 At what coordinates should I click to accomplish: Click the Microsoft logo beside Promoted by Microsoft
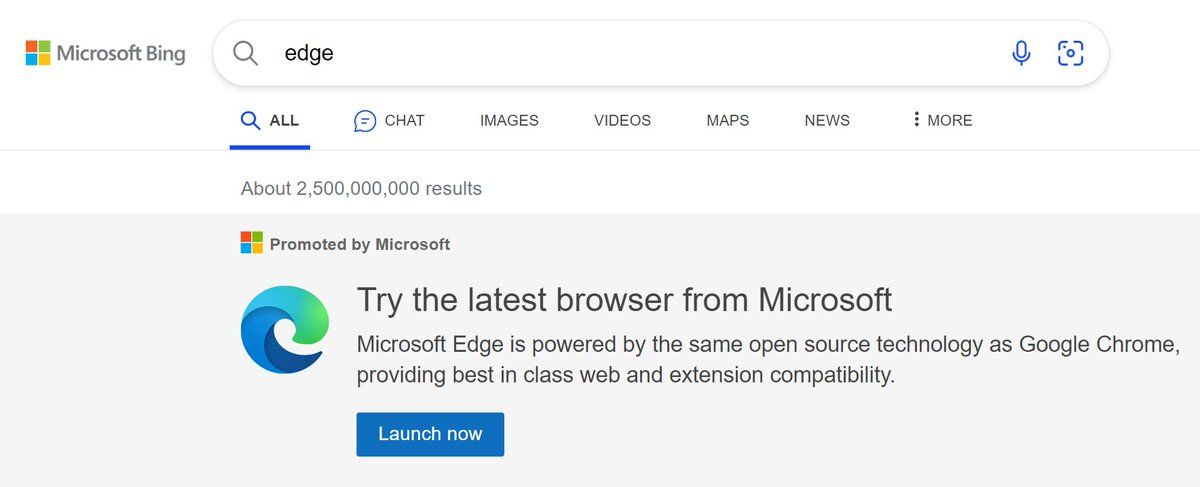click(251, 243)
